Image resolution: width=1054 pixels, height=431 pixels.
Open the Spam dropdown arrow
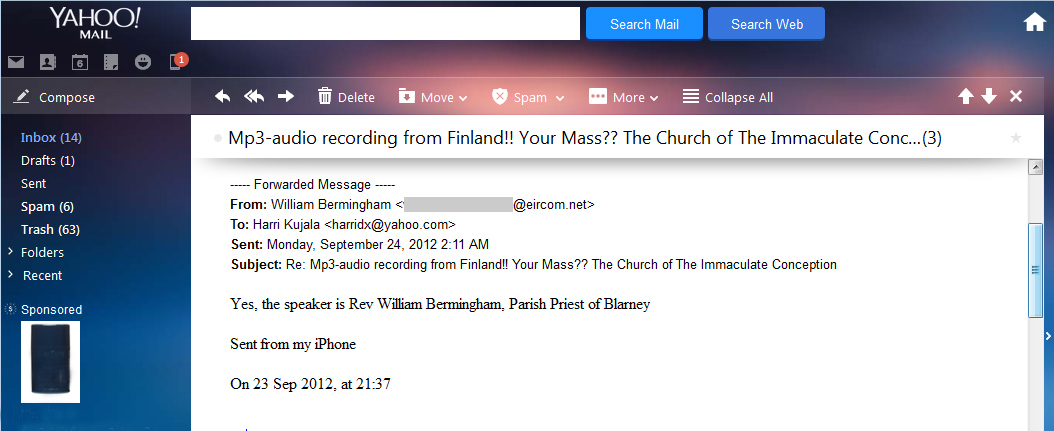pos(559,98)
